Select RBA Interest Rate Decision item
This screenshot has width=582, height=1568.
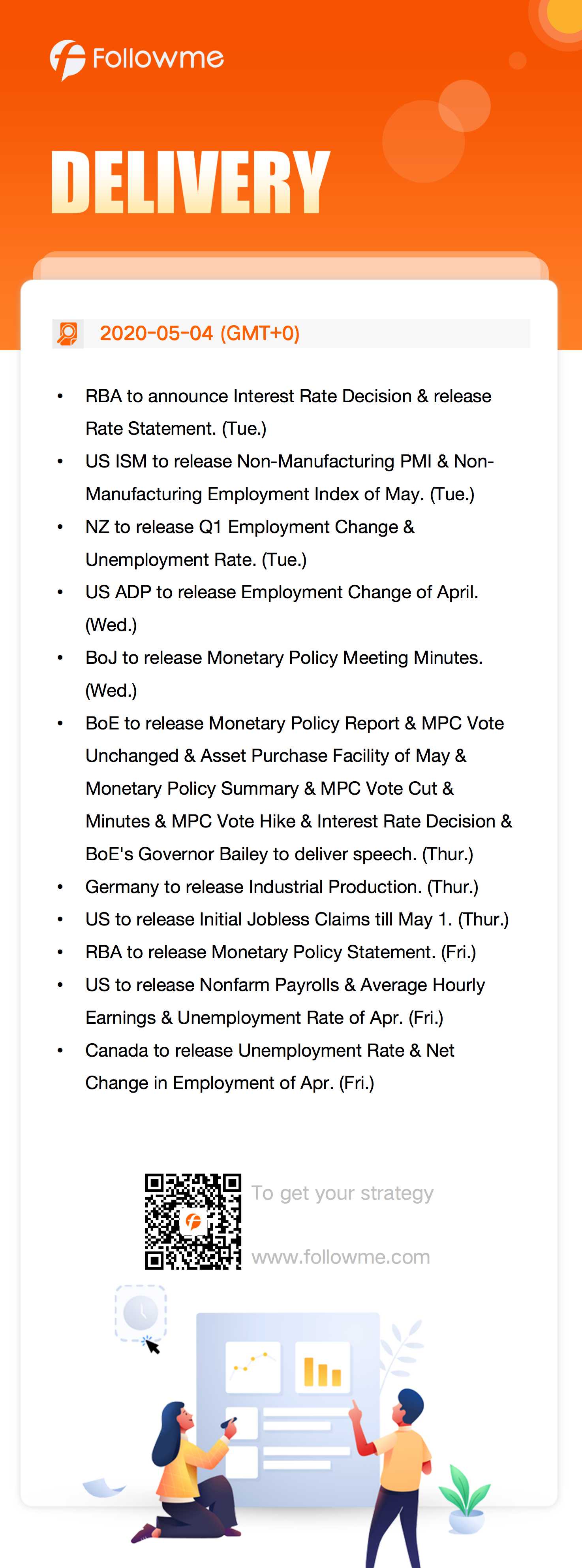point(288,412)
